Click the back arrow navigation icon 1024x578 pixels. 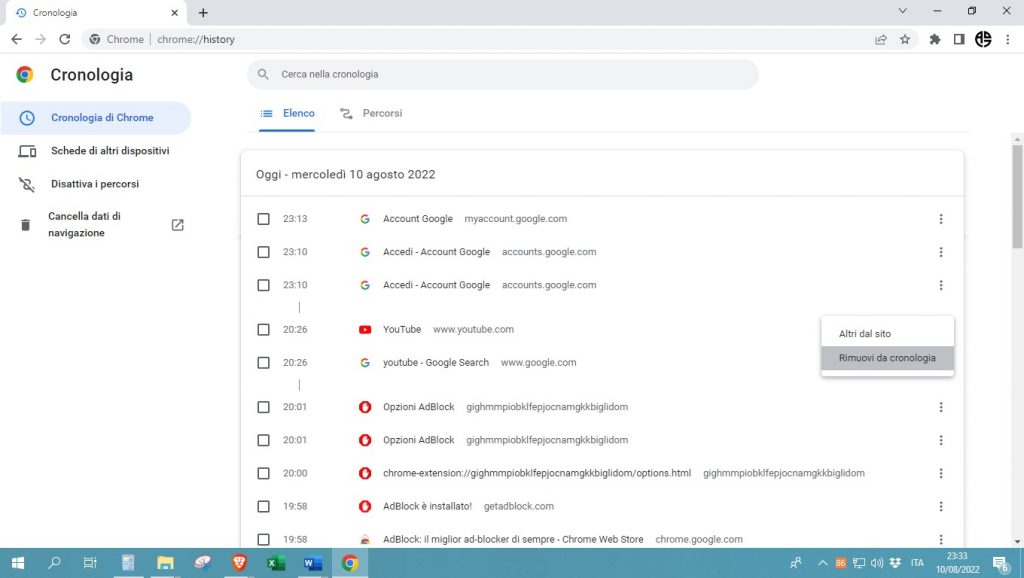point(16,40)
